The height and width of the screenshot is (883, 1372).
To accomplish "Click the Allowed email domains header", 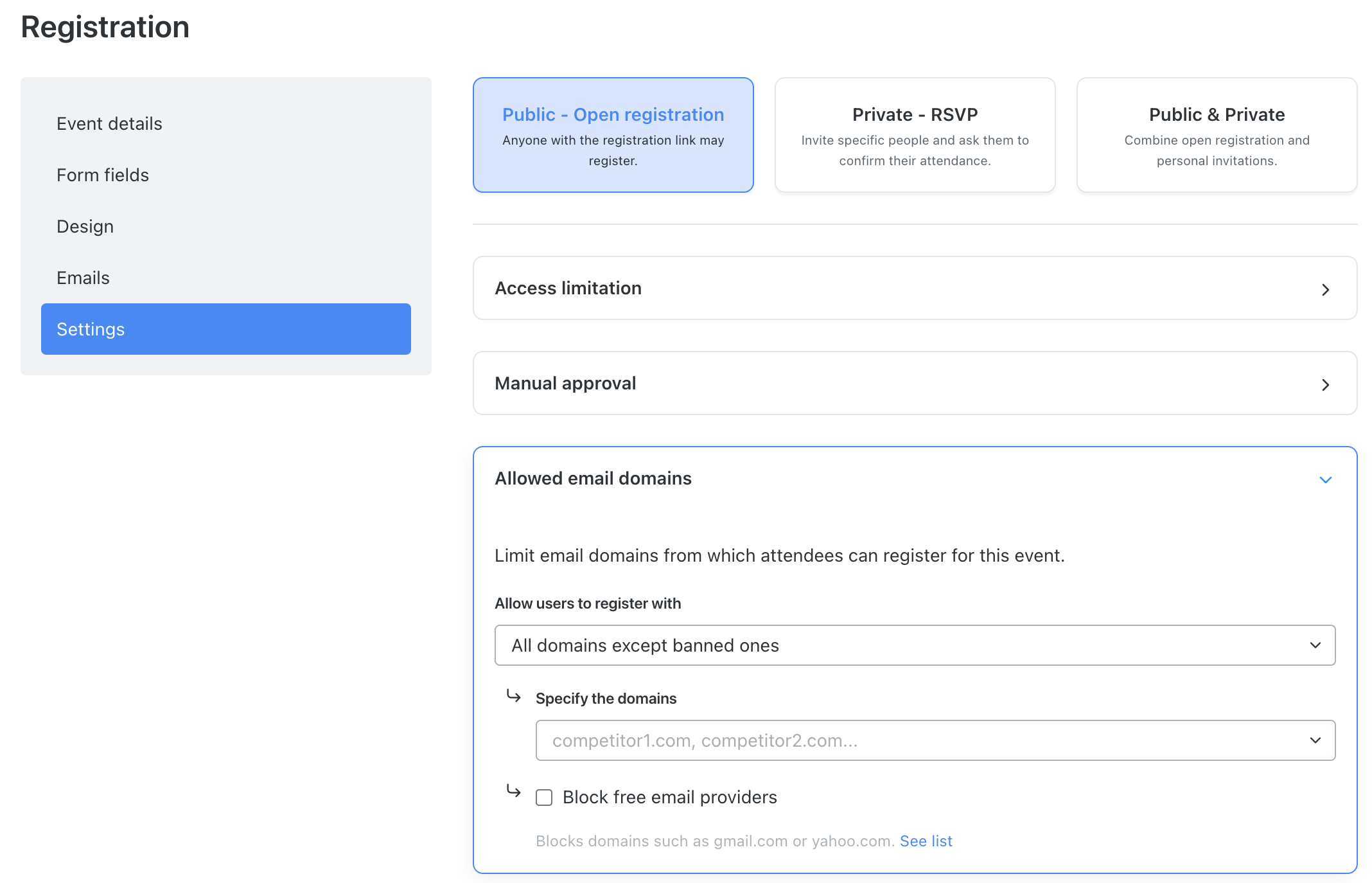I will tap(593, 479).
